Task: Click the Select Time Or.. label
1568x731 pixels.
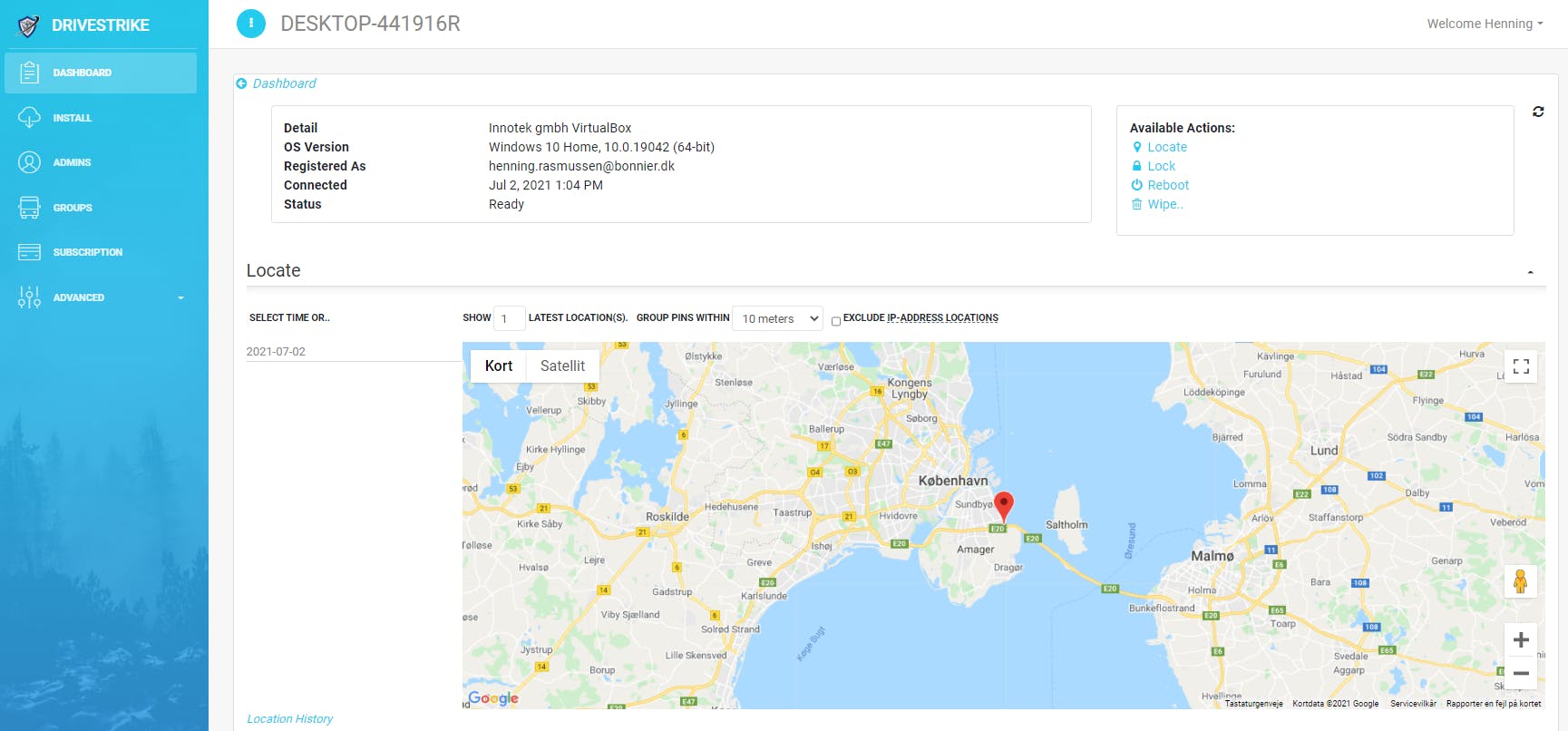Action: coord(289,318)
